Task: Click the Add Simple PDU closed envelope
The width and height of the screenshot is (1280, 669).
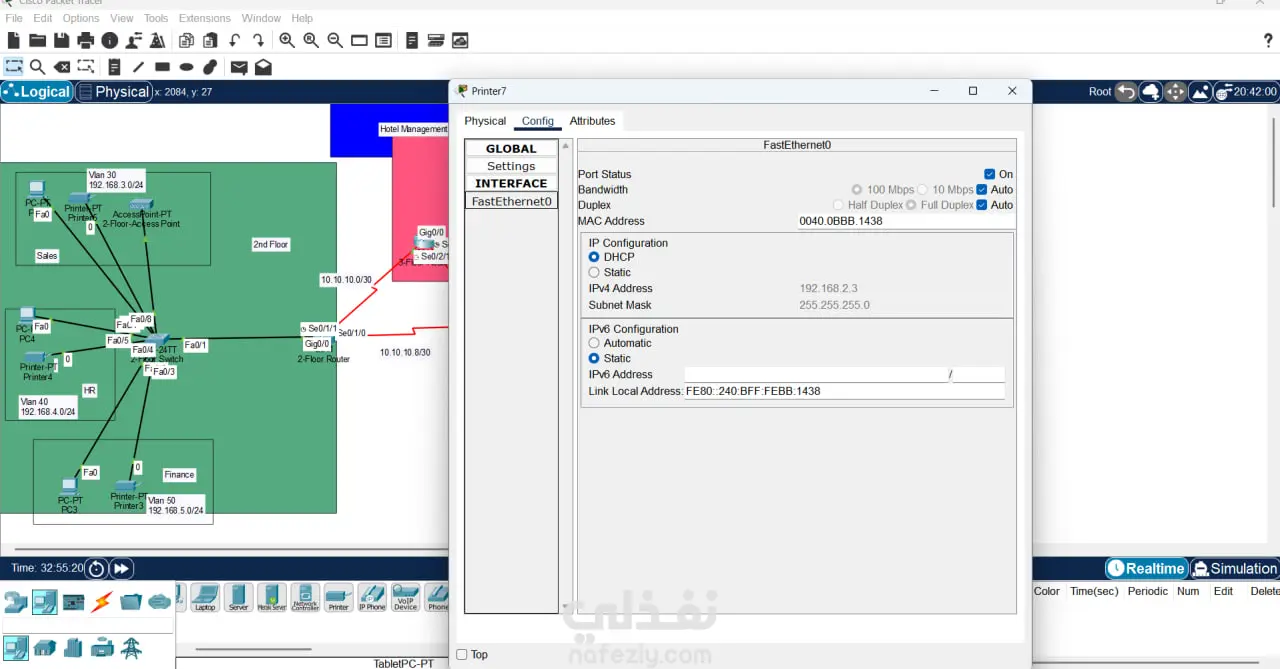Action: (x=239, y=67)
